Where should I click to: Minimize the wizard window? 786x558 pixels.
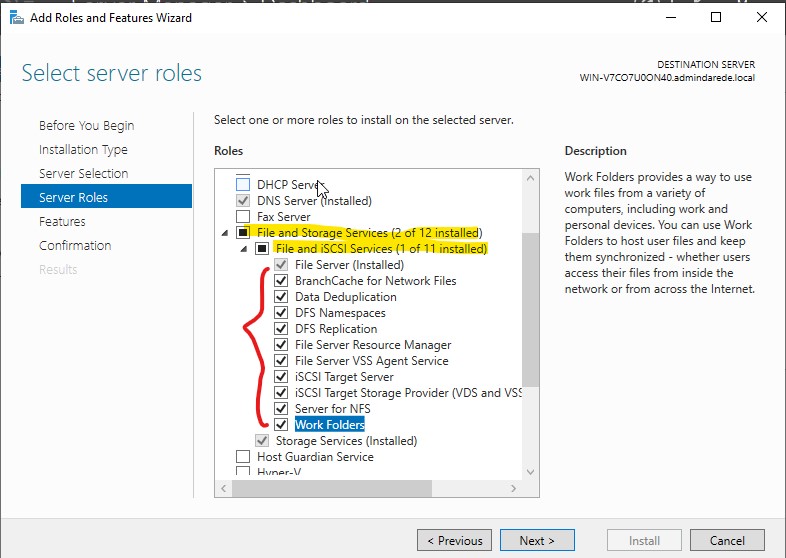[x=671, y=18]
